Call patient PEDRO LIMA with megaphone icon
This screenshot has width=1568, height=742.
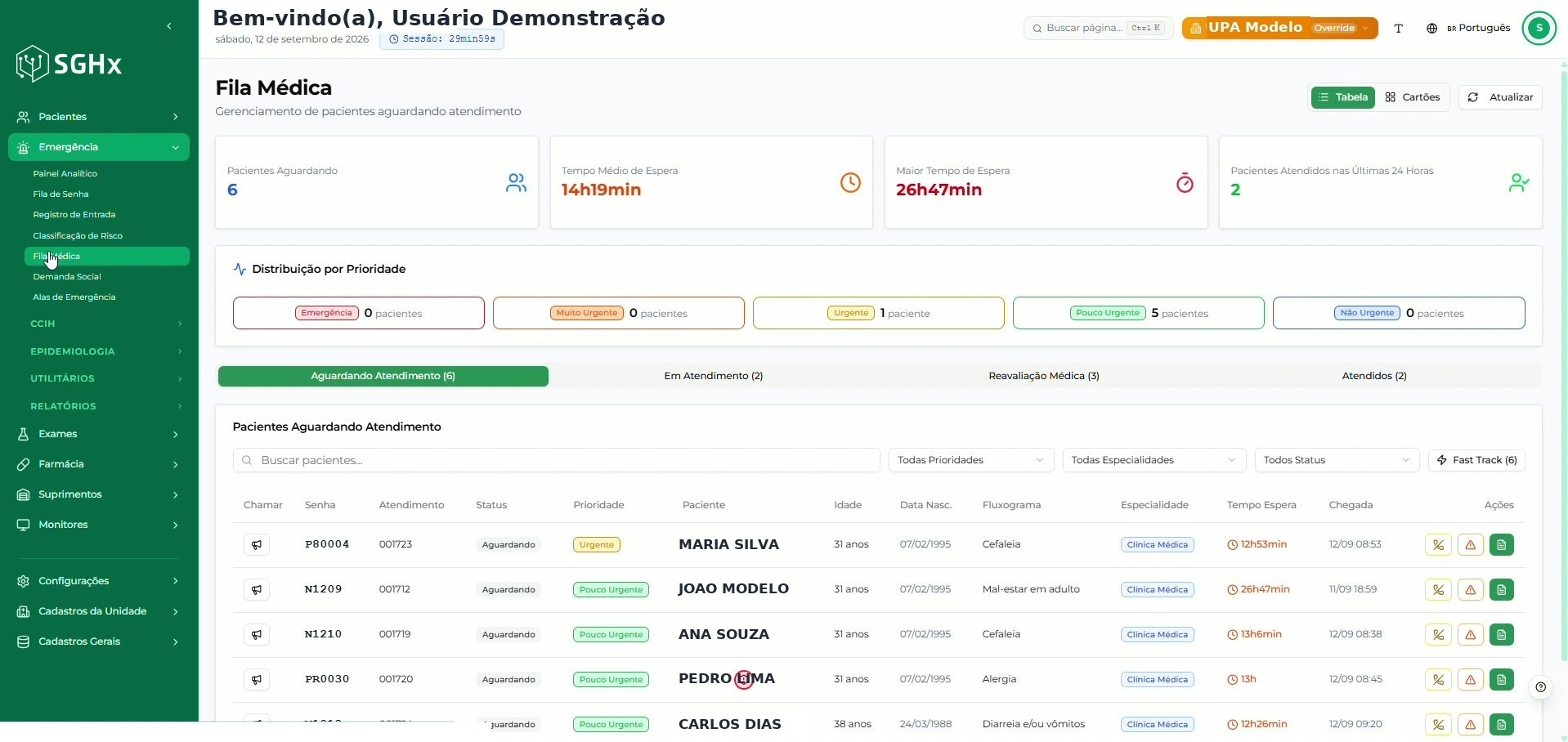tap(257, 680)
